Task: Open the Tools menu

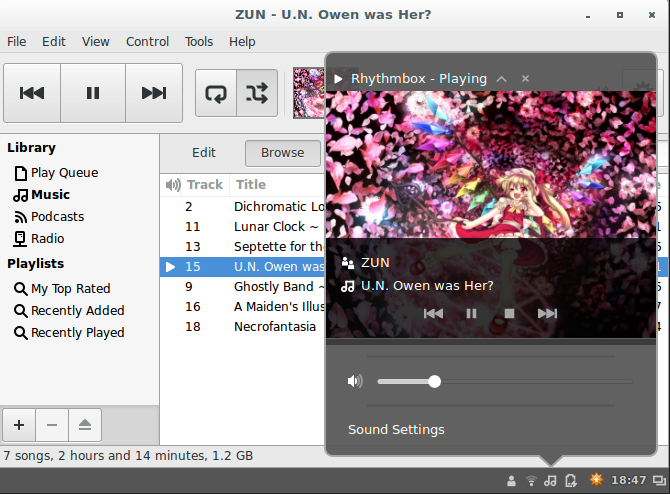Action: 199,41
